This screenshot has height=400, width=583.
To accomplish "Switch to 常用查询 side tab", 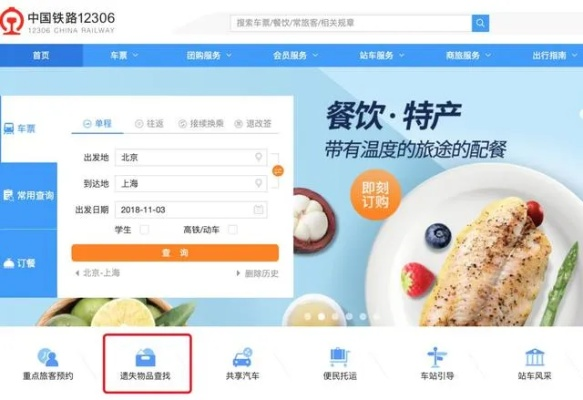I will 29,196.
